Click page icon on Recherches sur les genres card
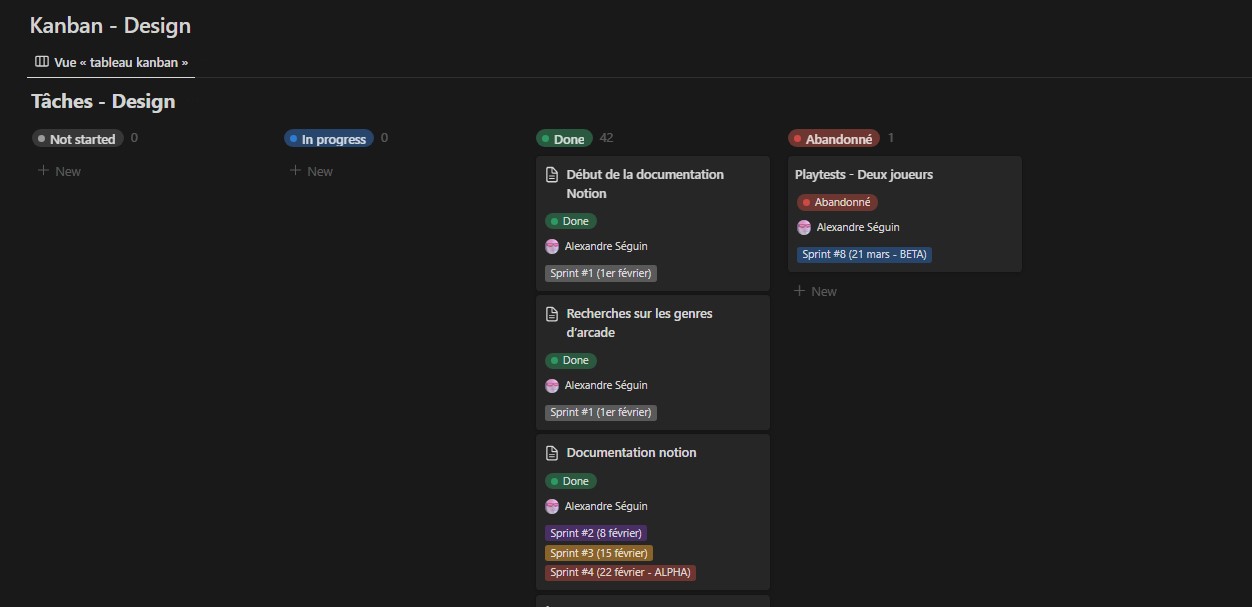Viewport: 1252px width, 607px height. click(552, 314)
